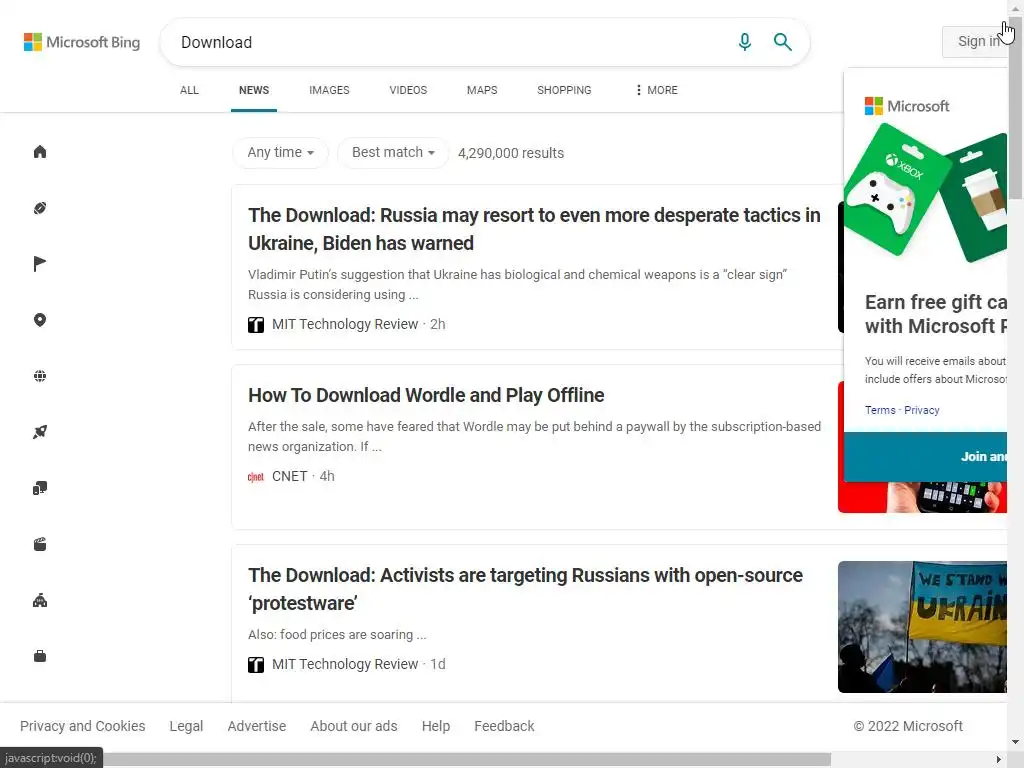Click 'MIT Technology Review' source name, 2h article
Viewport: 1024px width, 768px height.
click(345, 325)
